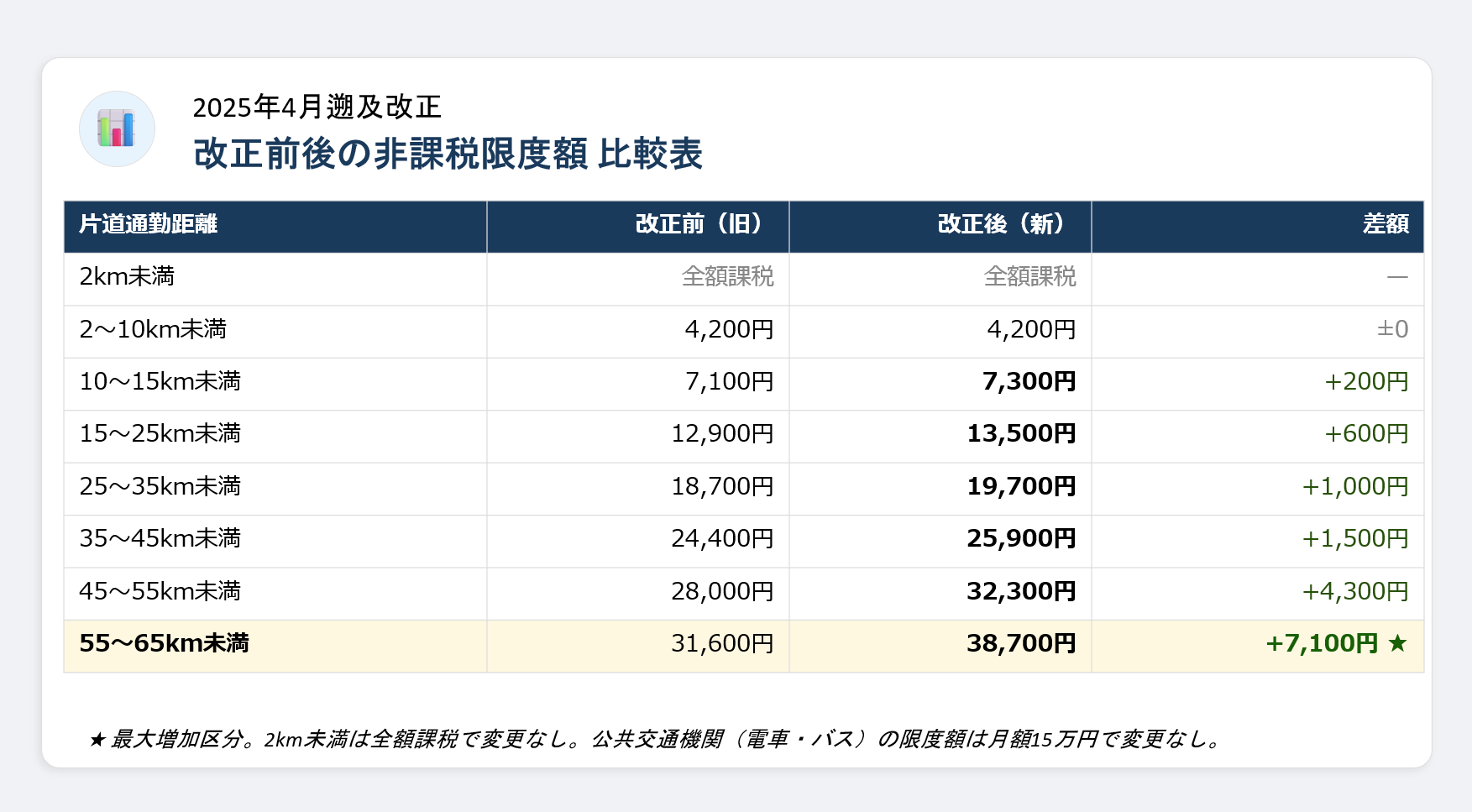1472x812 pixels.
Task: Select the +200円 difference cell
Action: 1366,382
